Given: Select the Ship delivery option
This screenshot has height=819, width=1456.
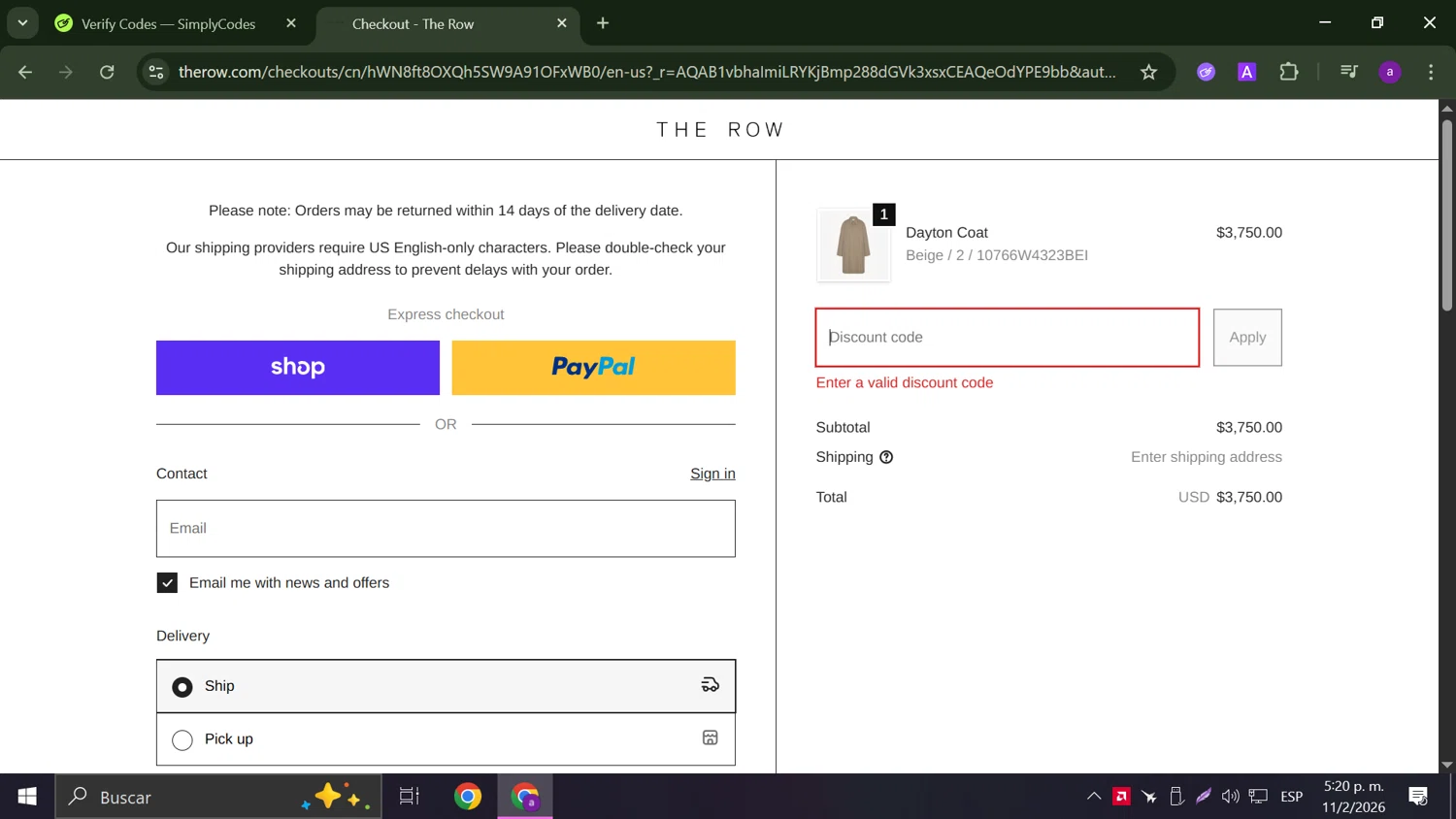Looking at the screenshot, I should [446, 686].
